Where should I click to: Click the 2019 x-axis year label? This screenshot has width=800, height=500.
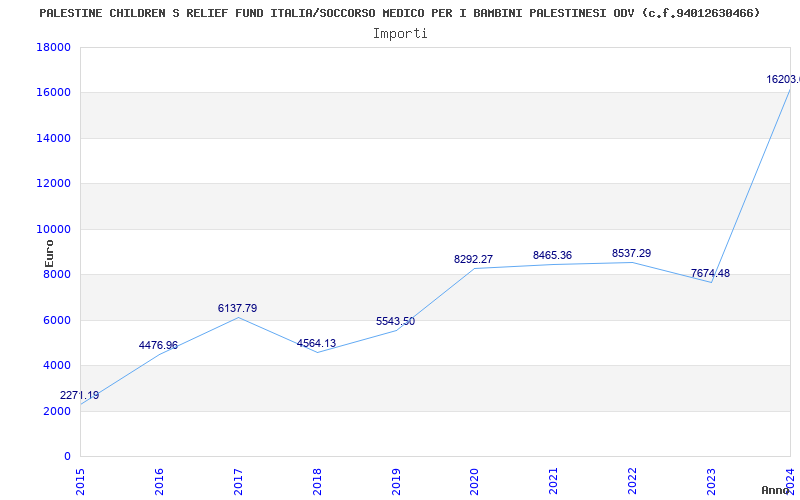click(396, 482)
